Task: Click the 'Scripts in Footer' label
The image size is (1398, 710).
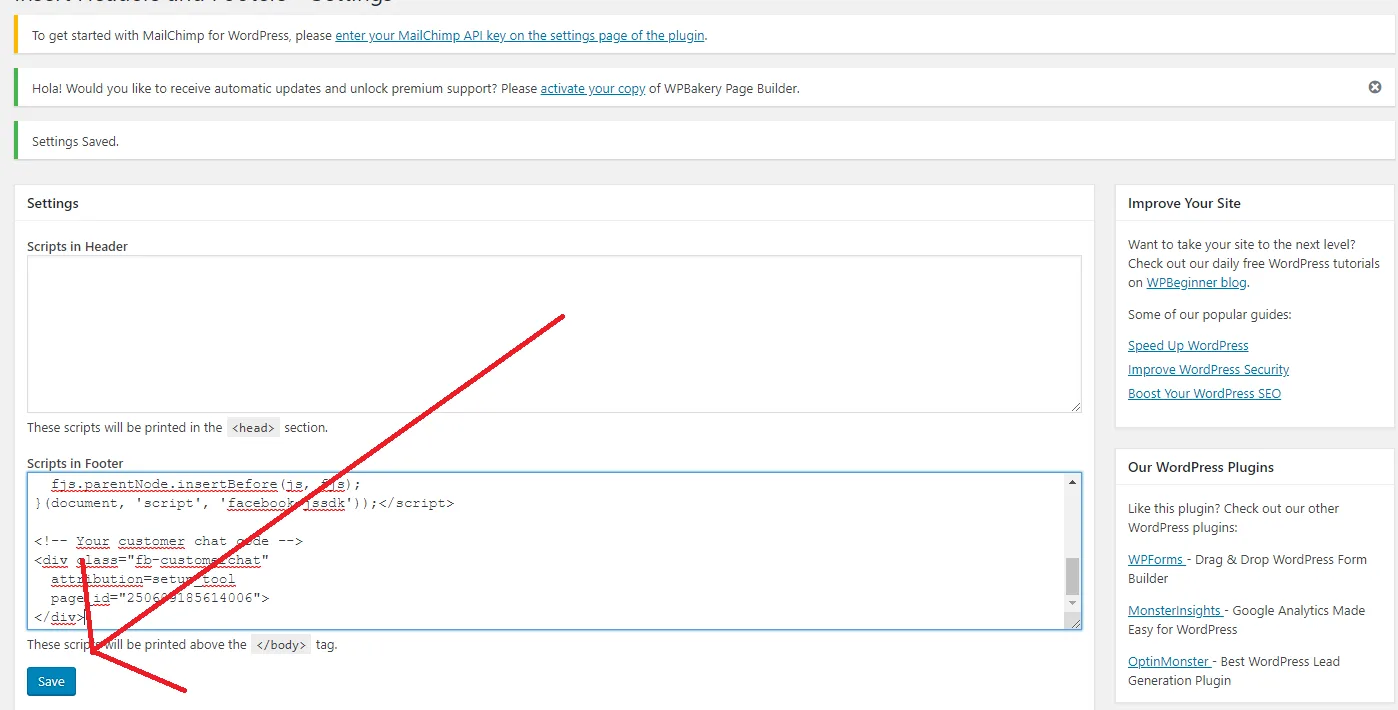Action: [75, 463]
